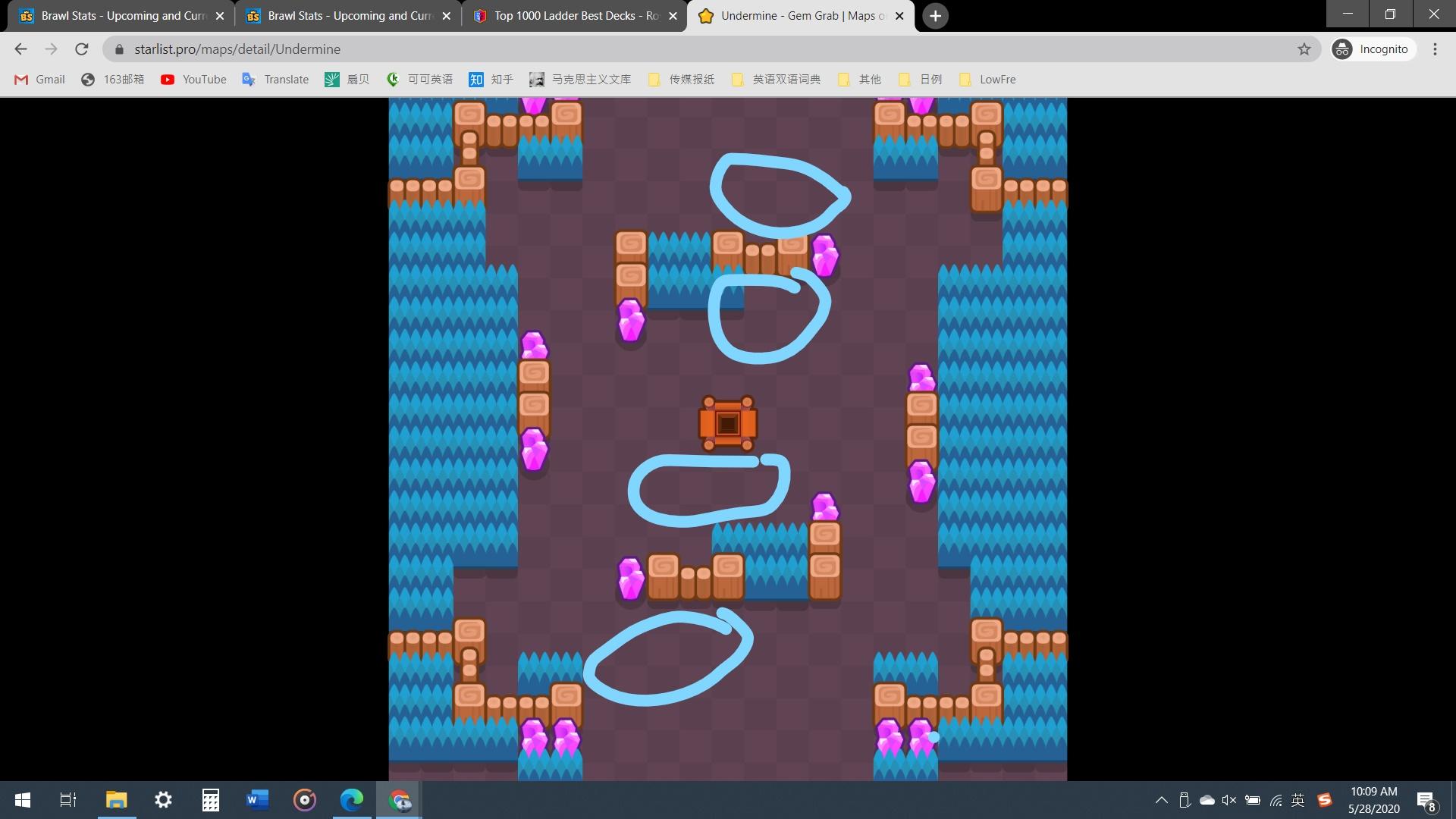
Task: Bookmark this page with the star icon
Action: click(x=1304, y=49)
